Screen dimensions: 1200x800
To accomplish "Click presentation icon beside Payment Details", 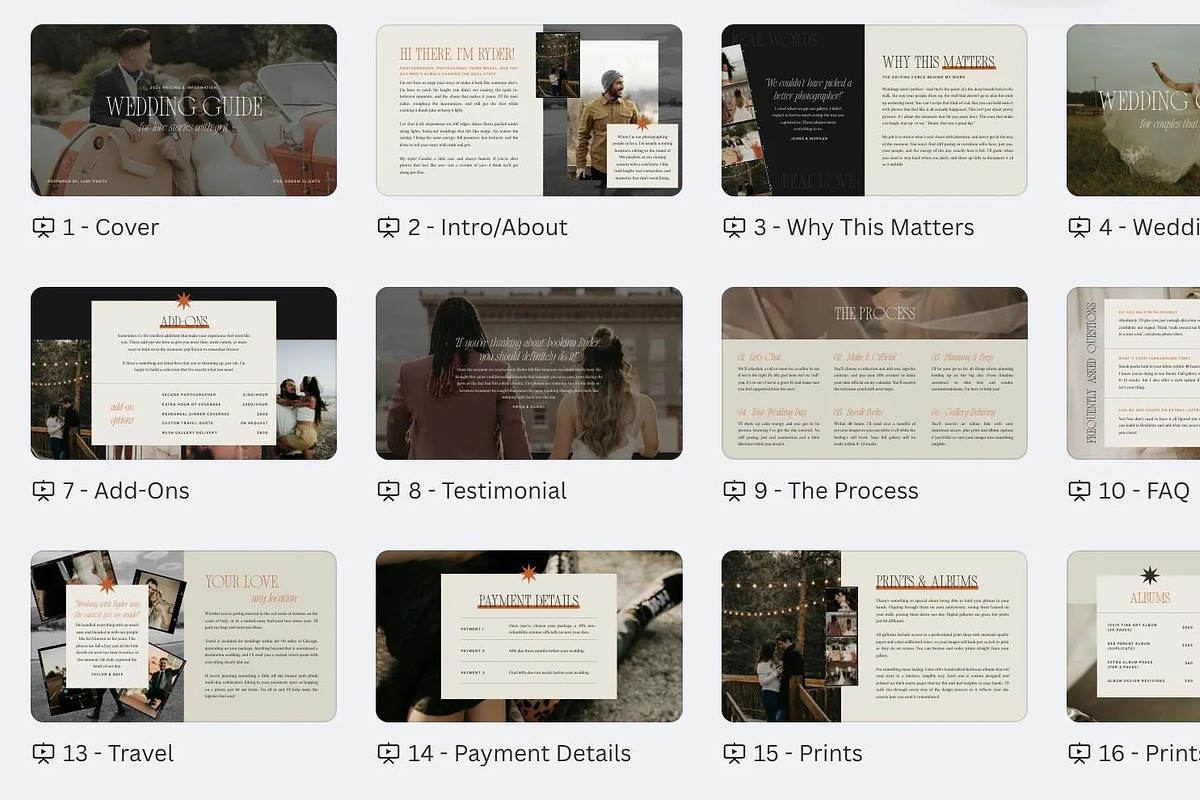I will [x=388, y=753].
